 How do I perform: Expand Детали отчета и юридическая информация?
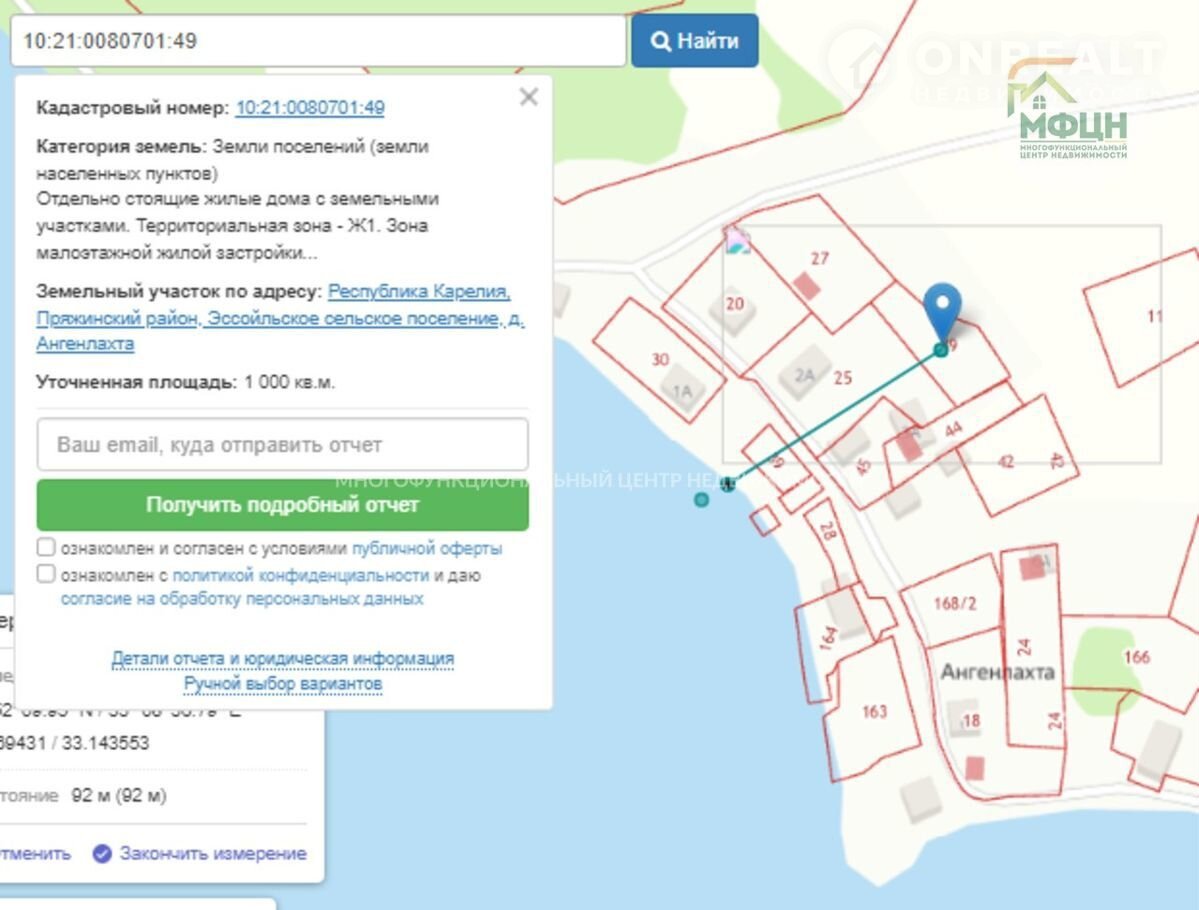pyautogui.click(x=282, y=658)
